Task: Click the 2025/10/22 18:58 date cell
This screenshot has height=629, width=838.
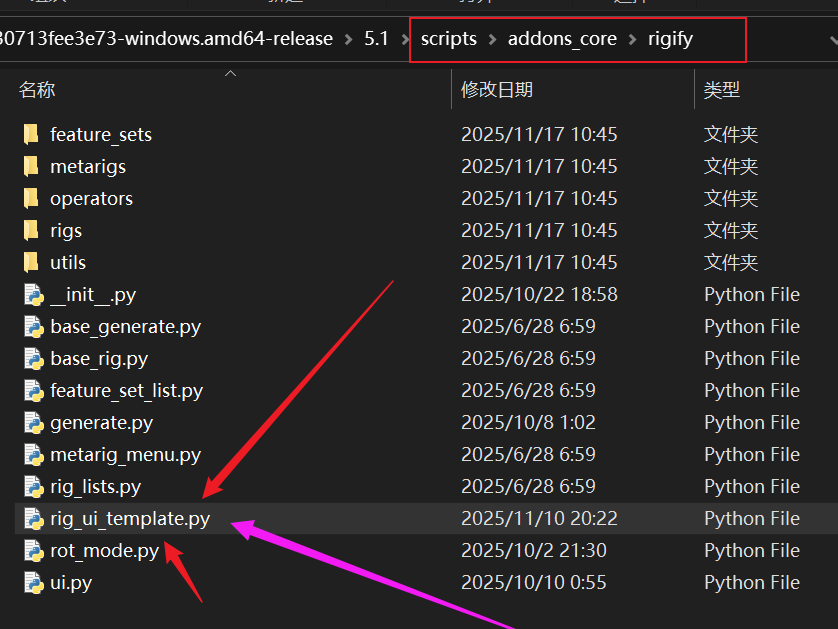Action: tap(539, 294)
